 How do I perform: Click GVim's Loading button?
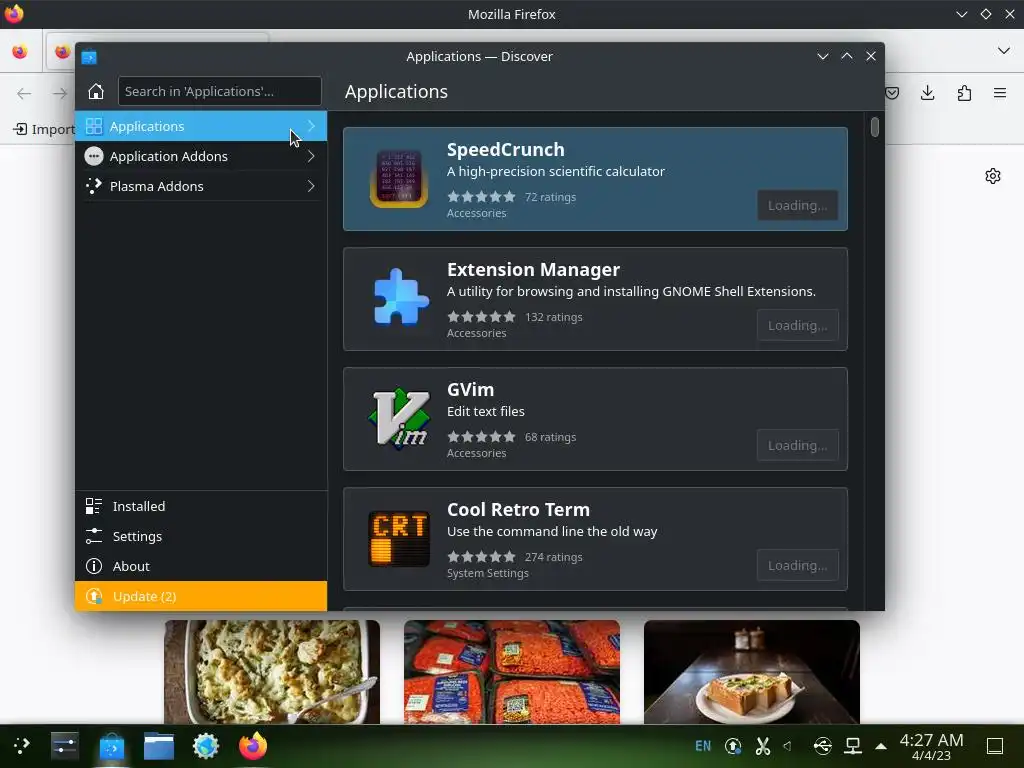pos(797,445)
